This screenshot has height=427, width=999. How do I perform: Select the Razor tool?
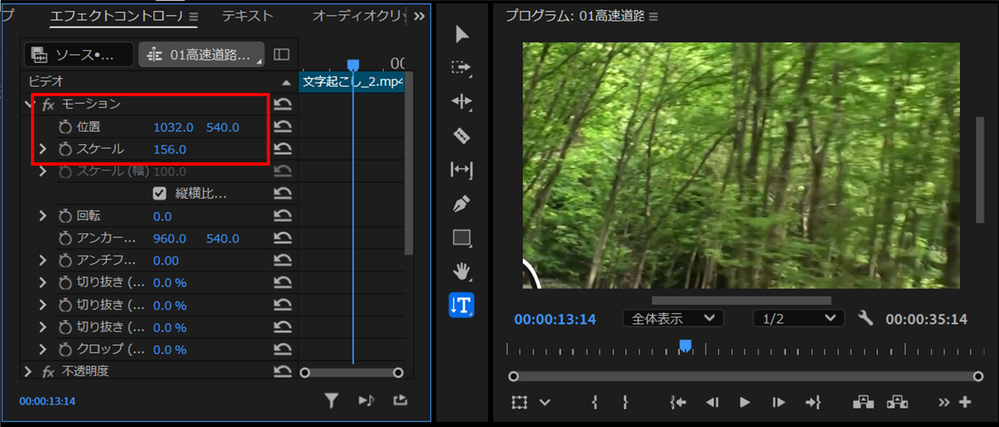coord(461,136)
